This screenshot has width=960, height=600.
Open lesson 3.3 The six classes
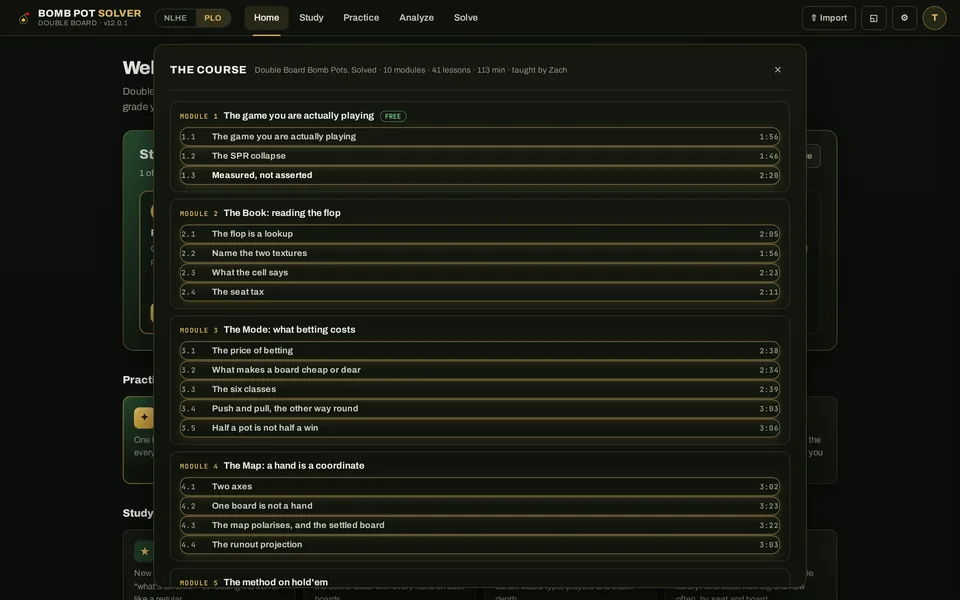(x=479, y=389)
